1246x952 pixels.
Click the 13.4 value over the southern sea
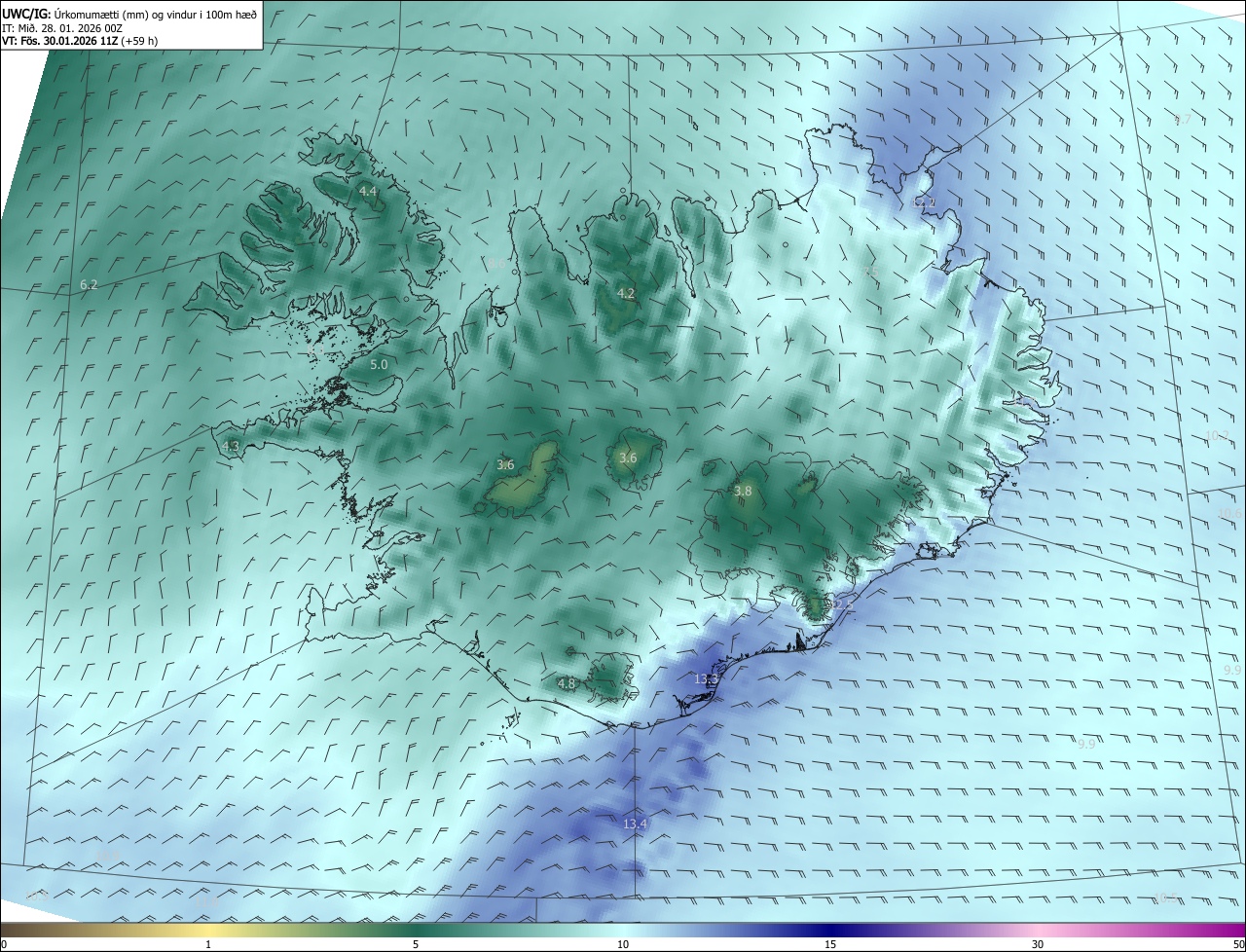[x=635, y=824]
